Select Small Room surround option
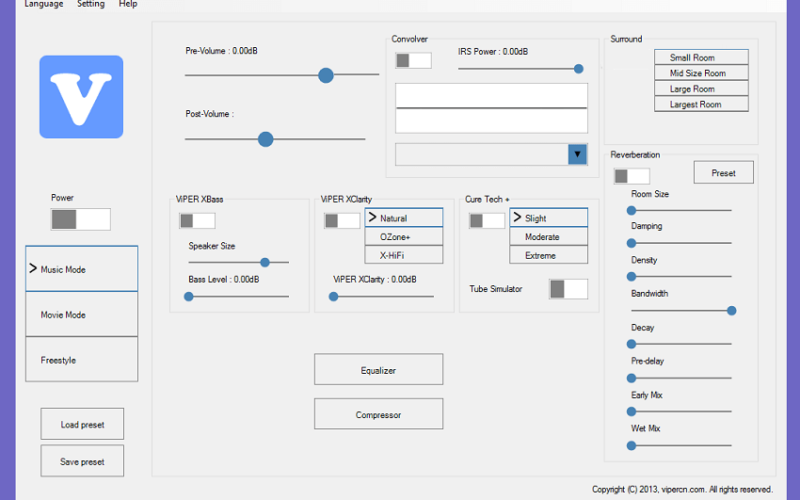The height and width of the screenshot is (500, 800). (702, 57)
